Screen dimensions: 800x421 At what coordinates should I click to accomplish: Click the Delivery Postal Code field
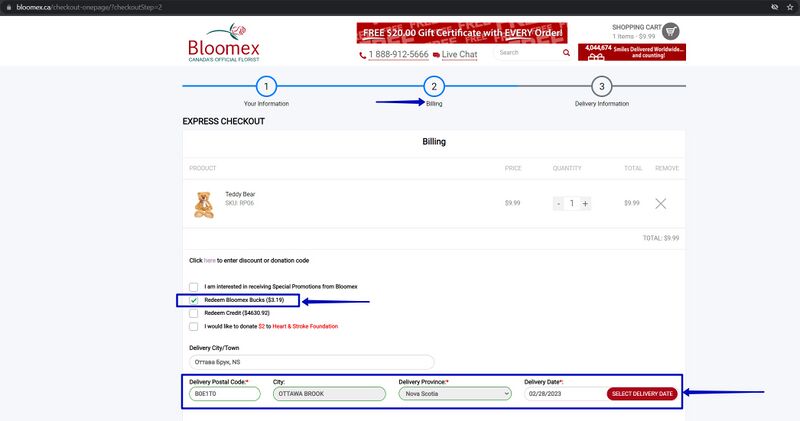coord(224,394)
